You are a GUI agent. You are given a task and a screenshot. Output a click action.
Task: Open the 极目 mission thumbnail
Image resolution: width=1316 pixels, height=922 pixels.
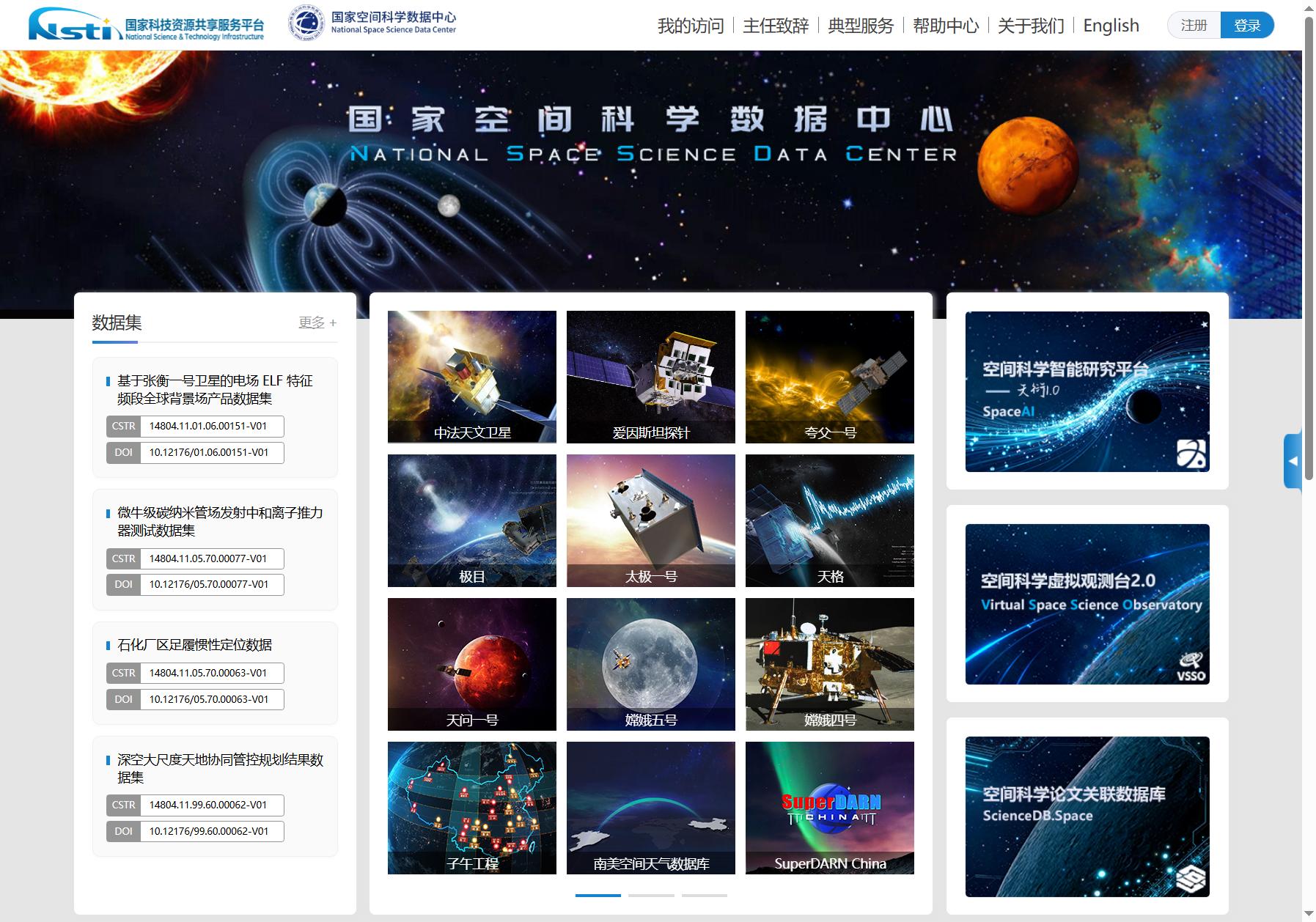[472, 520]
